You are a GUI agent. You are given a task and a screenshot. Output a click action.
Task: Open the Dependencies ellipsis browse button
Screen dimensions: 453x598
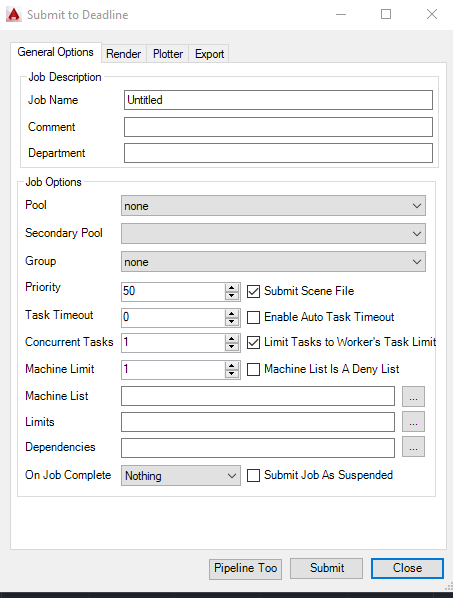pyautogui.click(x=413, y=447)
